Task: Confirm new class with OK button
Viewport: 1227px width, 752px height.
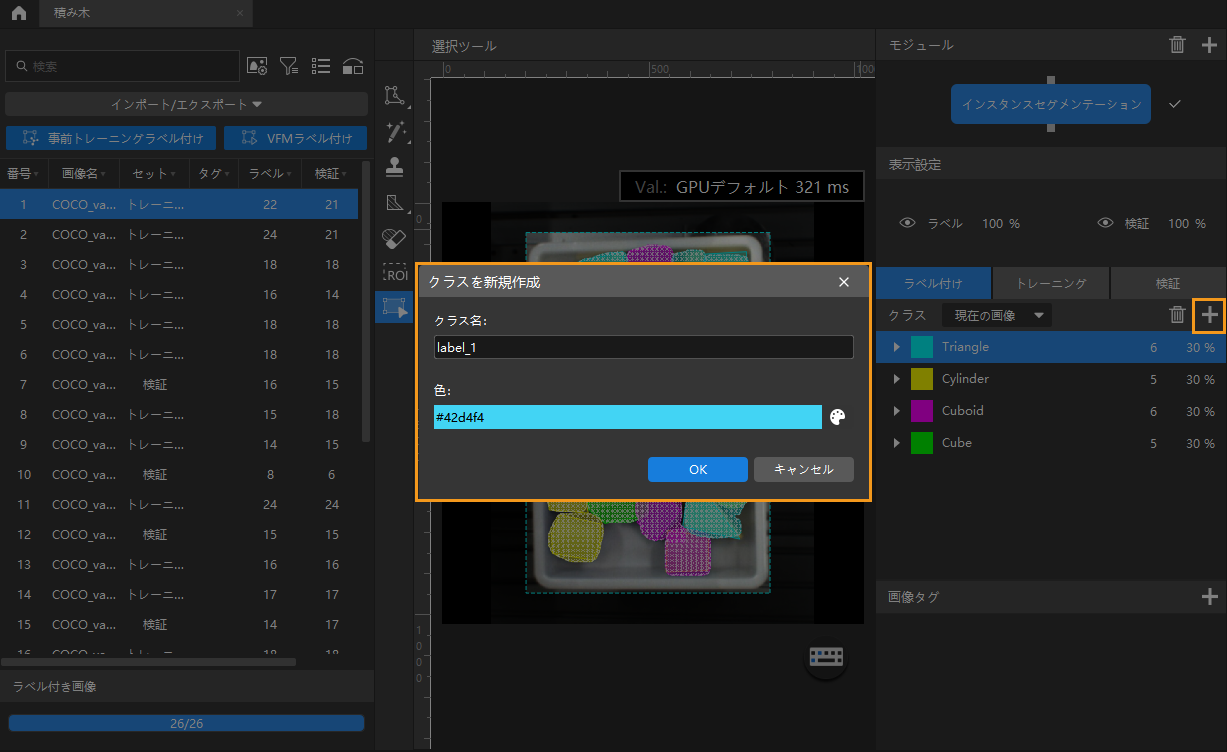Action: (x=697, y=469)
